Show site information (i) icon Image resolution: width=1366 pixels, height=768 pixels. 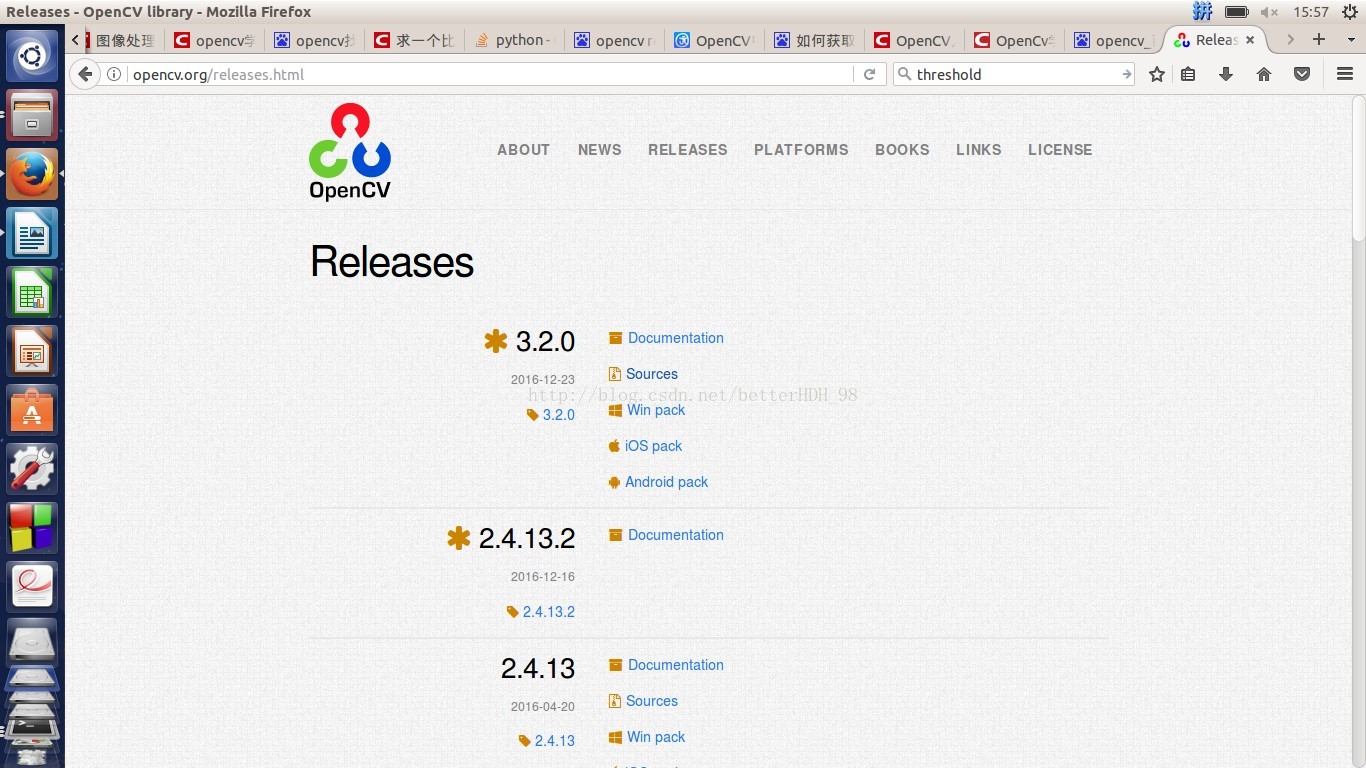[115, 74]
